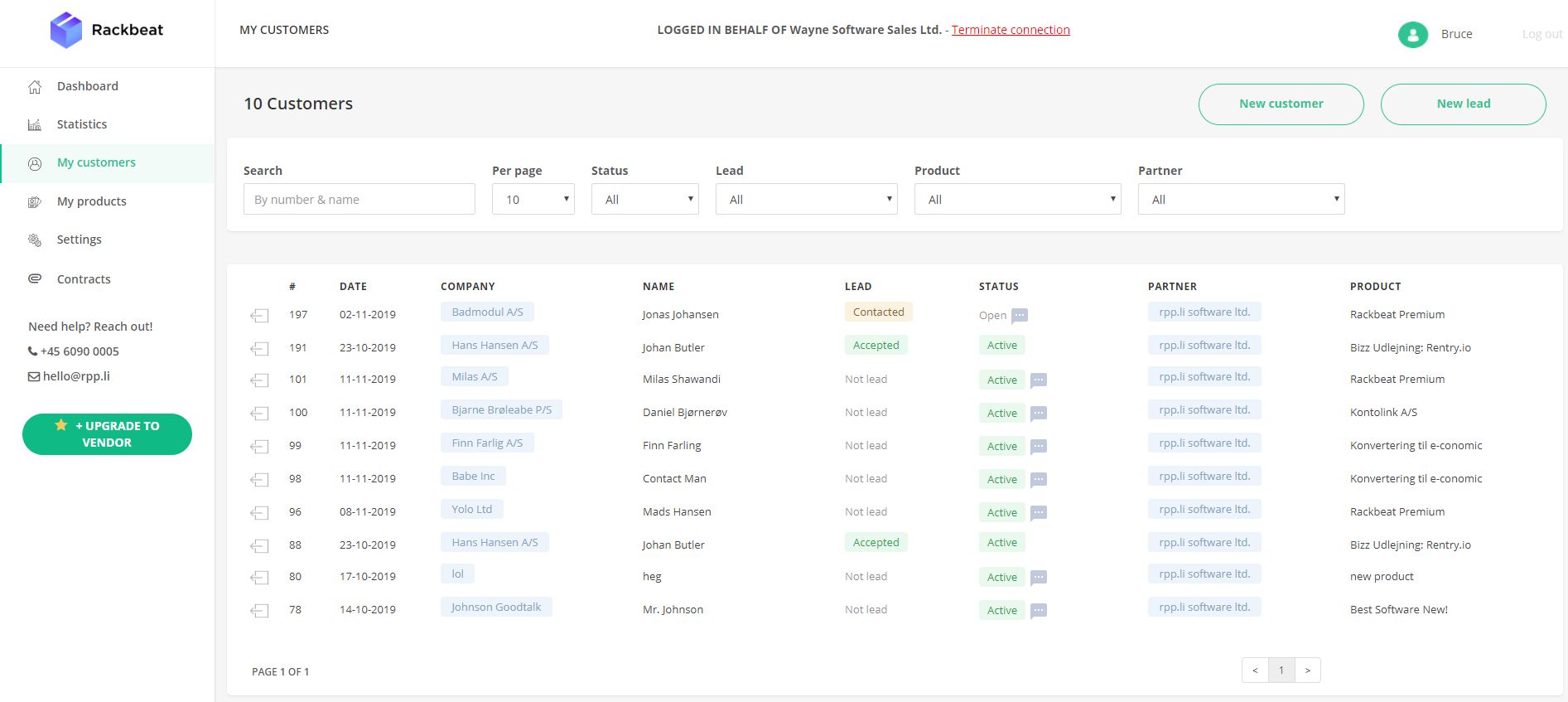
Task: Open Badmodul A/S company tag
Action: [487, 312]
